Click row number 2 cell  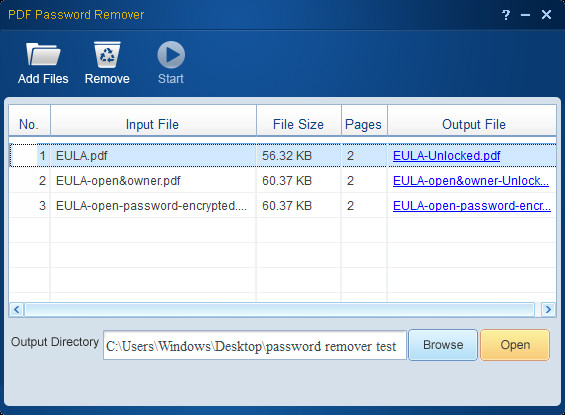click(x=30, y=180)
